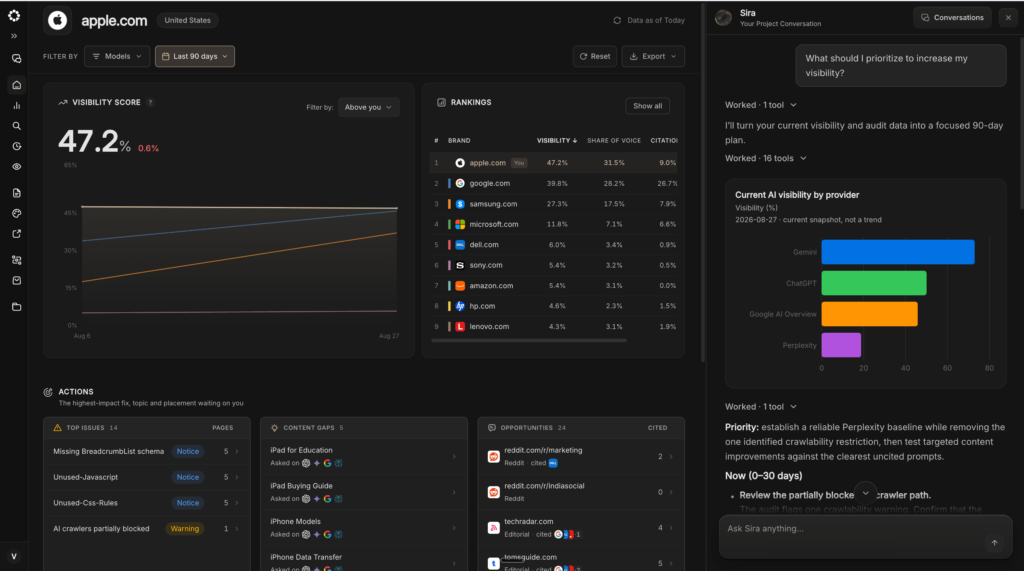Click the Notice badge on Unused-Javascript row
The image size is (1024, 571).
[187, 477]
